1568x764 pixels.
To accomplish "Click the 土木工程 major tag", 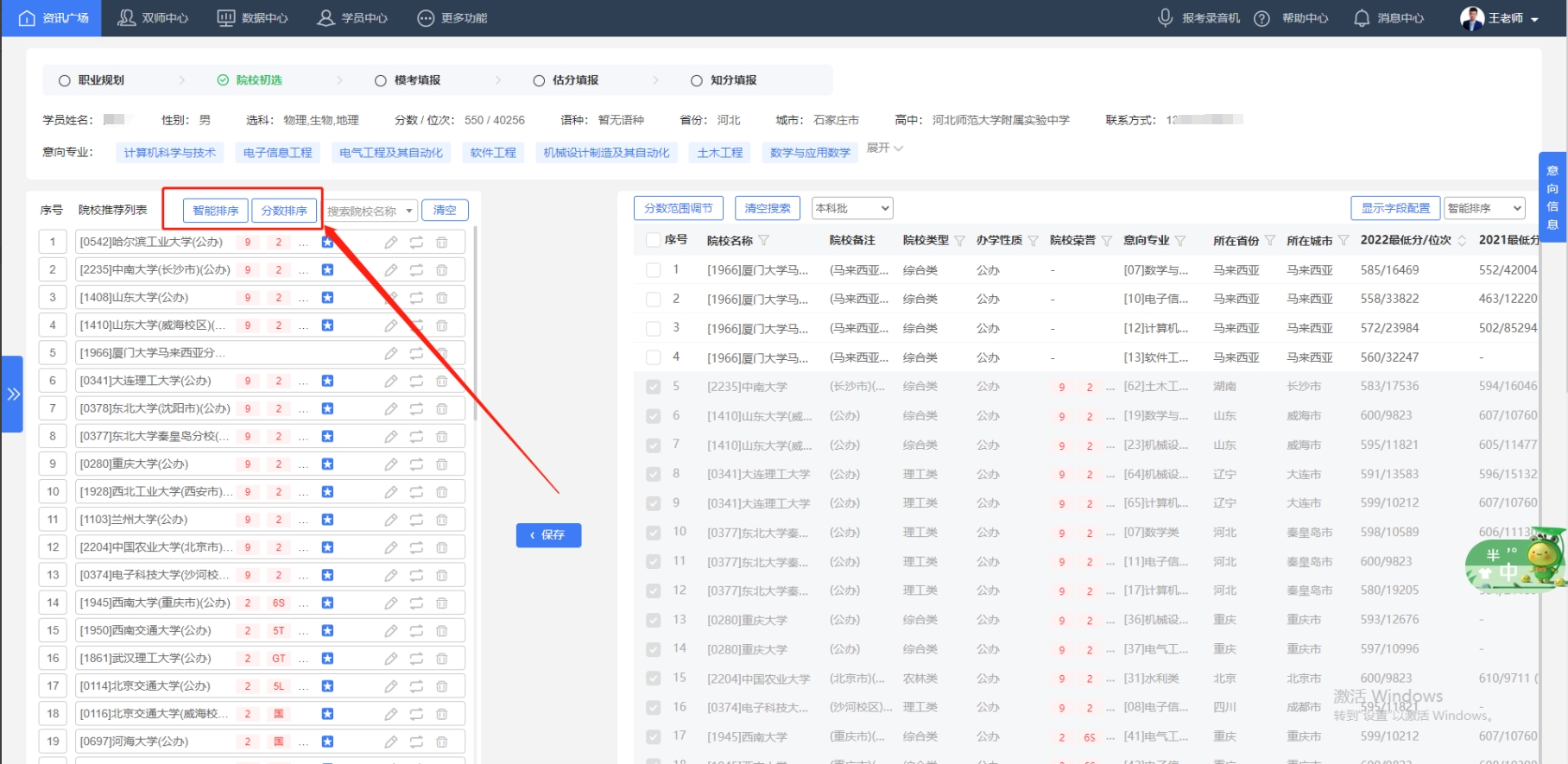I will 720,153.
